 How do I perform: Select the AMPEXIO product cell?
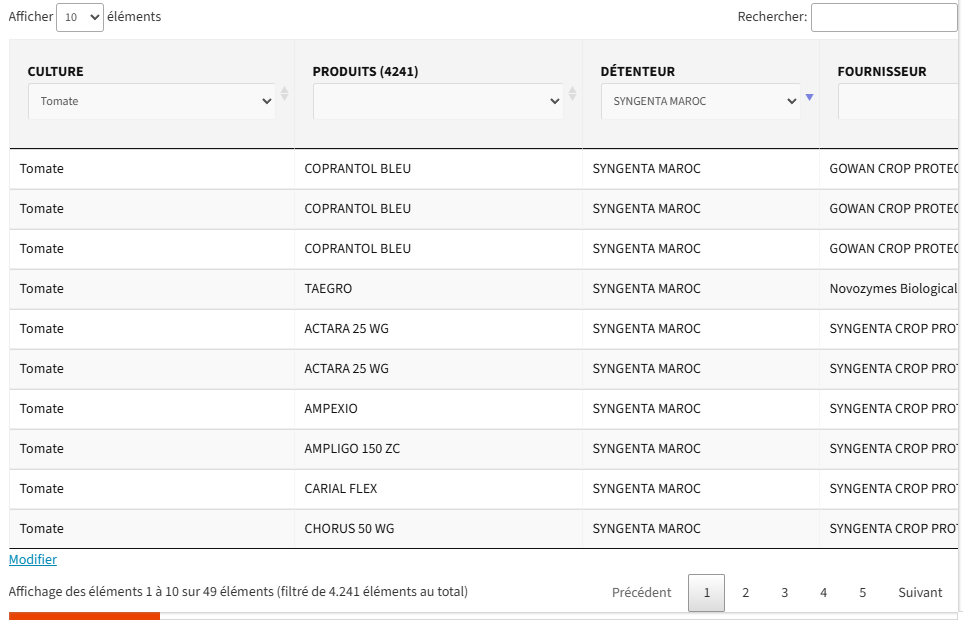(x=438, y=409)
